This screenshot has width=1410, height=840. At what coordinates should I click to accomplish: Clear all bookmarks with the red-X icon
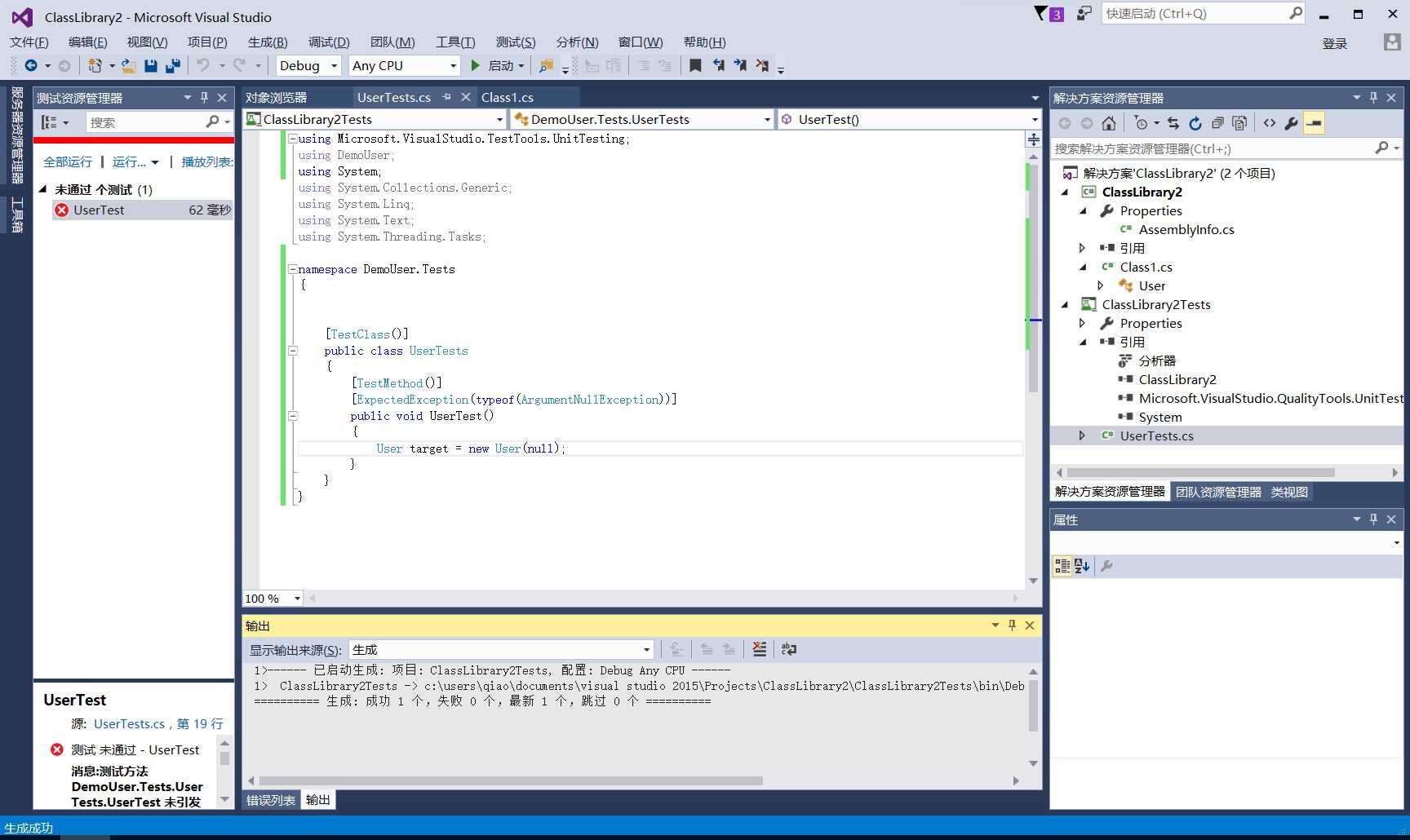(762, 65)
